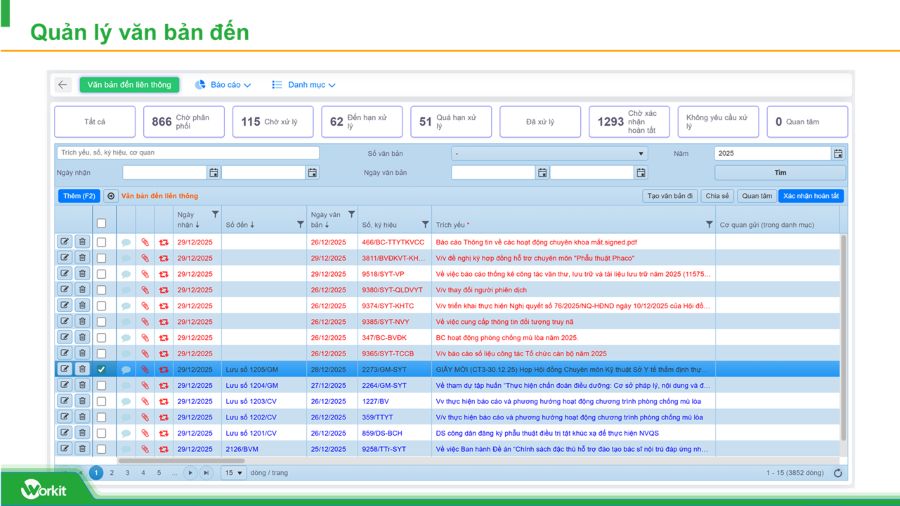
Task: Click the Tìm search button
Action: [780, 173]
